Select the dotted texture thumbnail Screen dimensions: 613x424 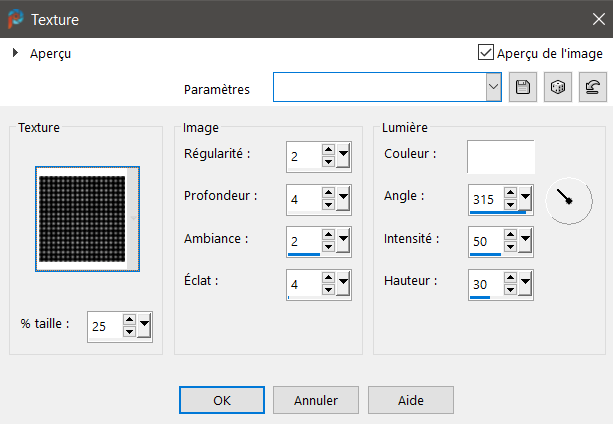81,218
